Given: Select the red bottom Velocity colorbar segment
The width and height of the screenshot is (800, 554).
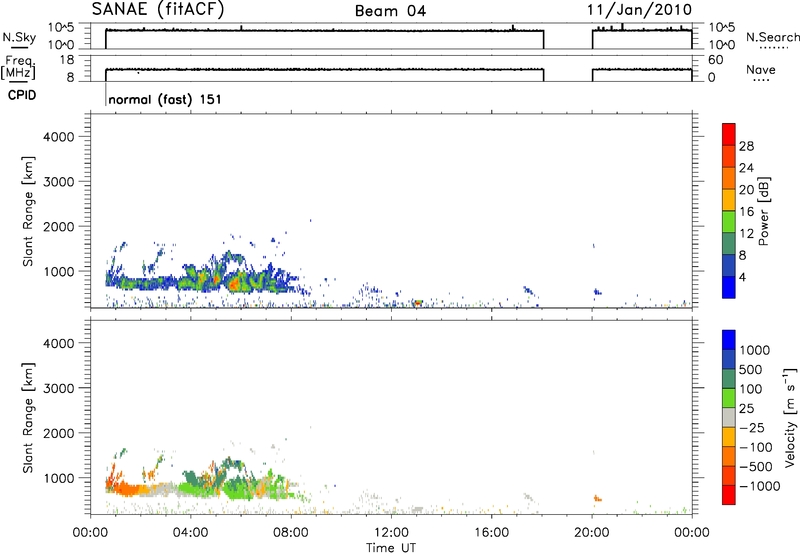Looking at the screenshot, I should [729, 495].
